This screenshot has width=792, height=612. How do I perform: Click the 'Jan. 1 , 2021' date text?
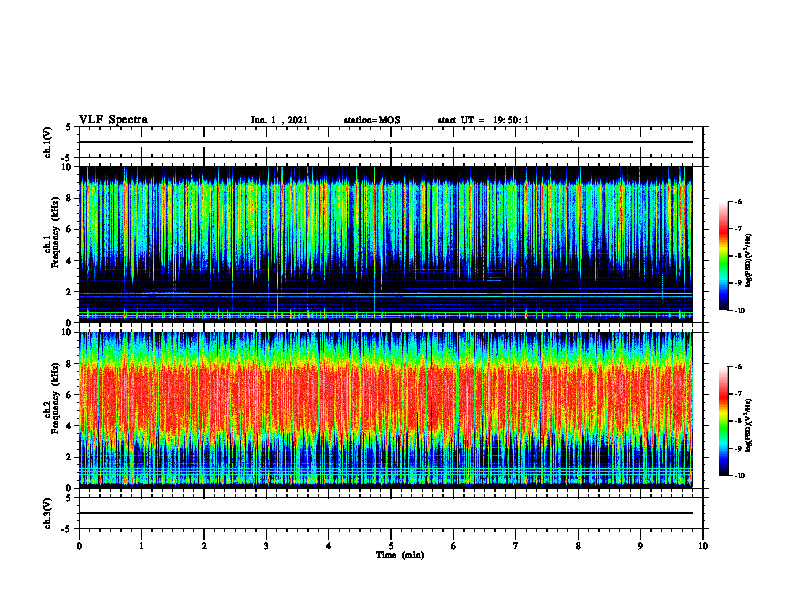pos(279,120)
